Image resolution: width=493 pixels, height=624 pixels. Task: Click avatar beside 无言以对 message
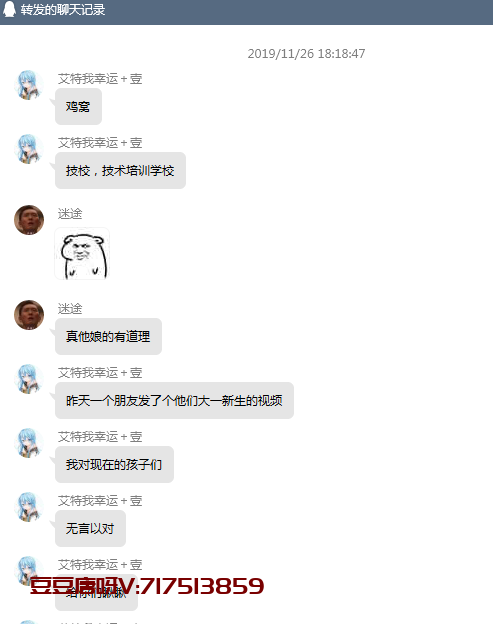[29, 507]
